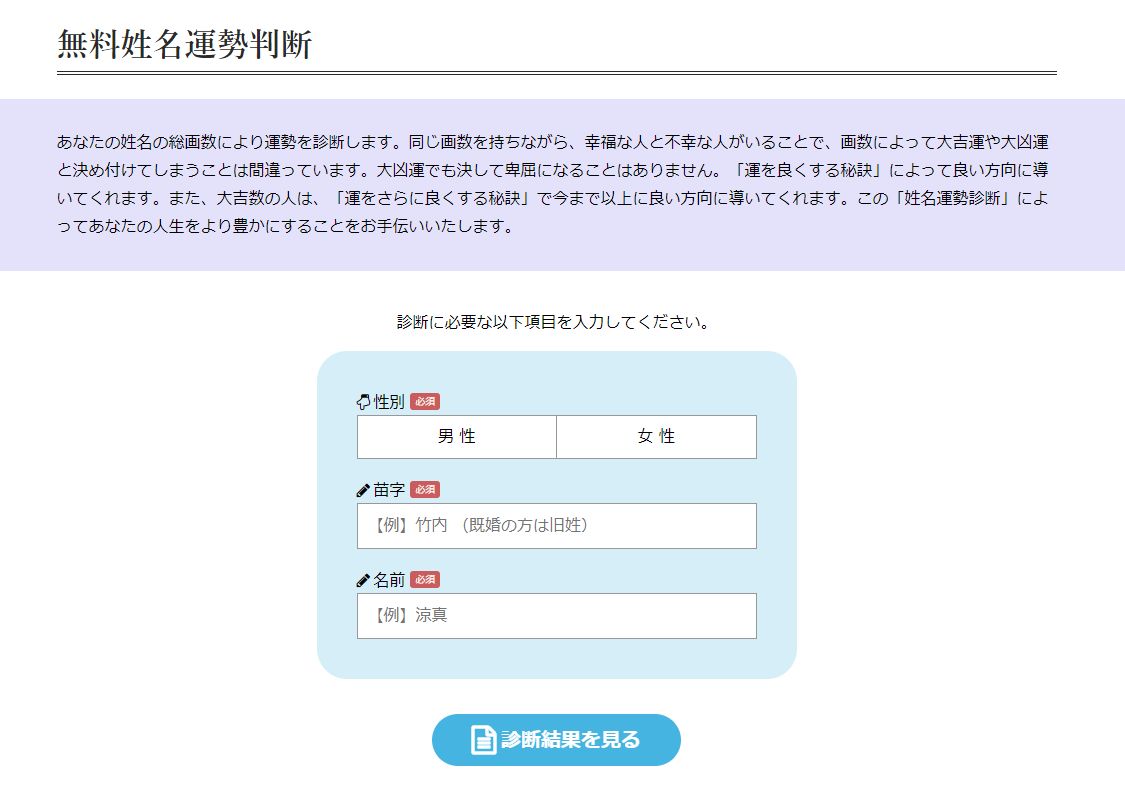
Task: Choose the 女性 gender option
Action: click(656, 437)
